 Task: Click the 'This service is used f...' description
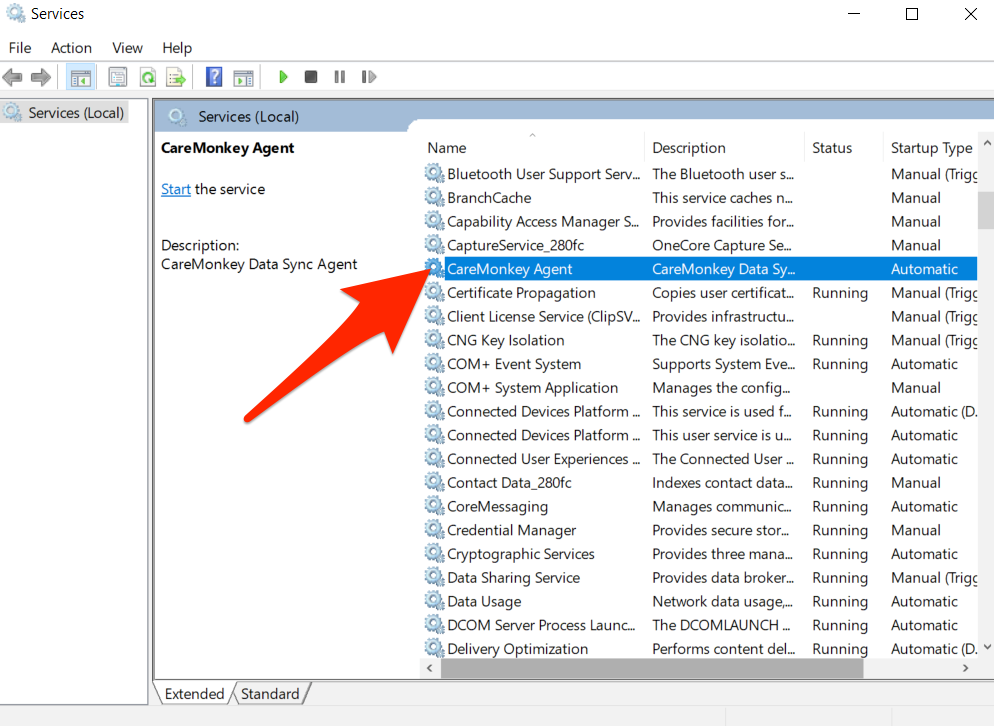[x=722, y=411]
